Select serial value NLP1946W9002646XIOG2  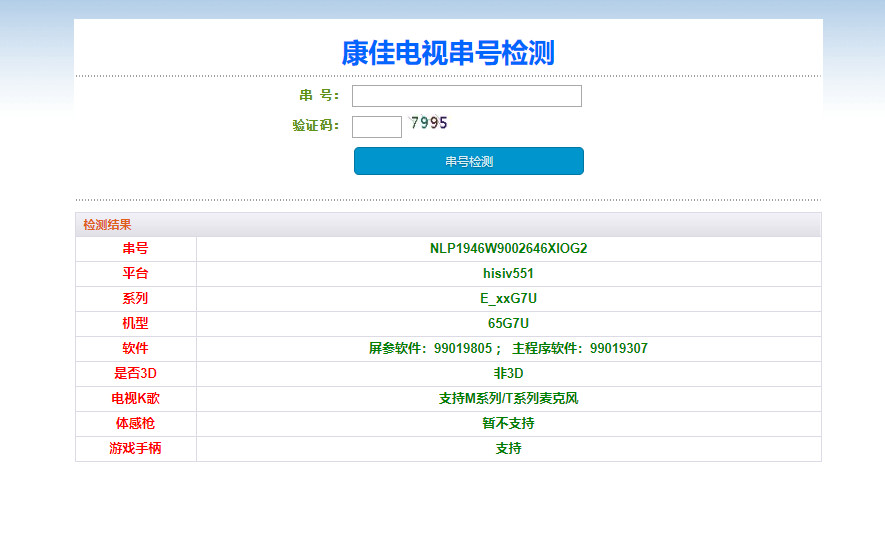tap(509, 249)
